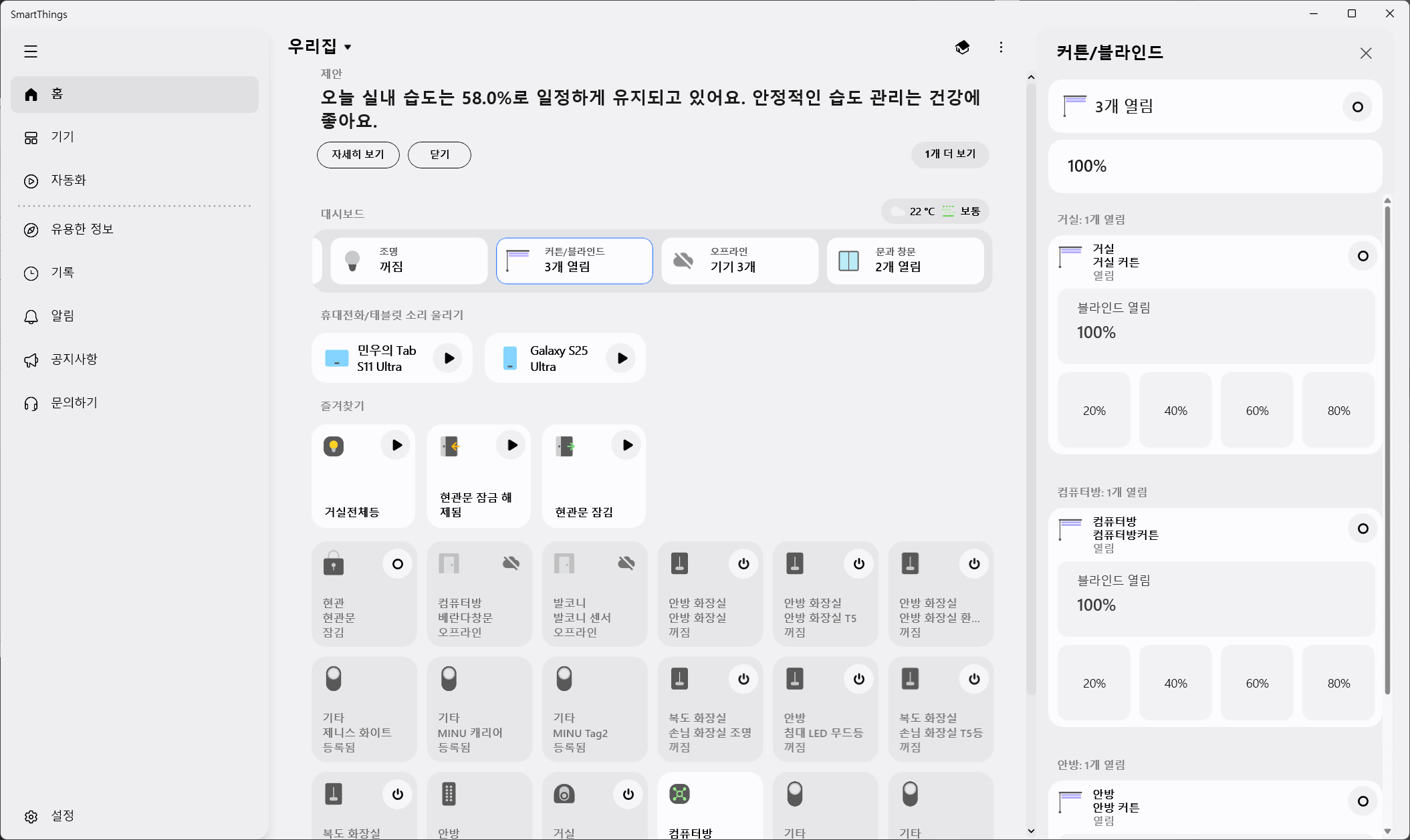1410x840 pixels.
Task: Click the 알림 bell sidebar item
Action: click(x=62, y=316)
